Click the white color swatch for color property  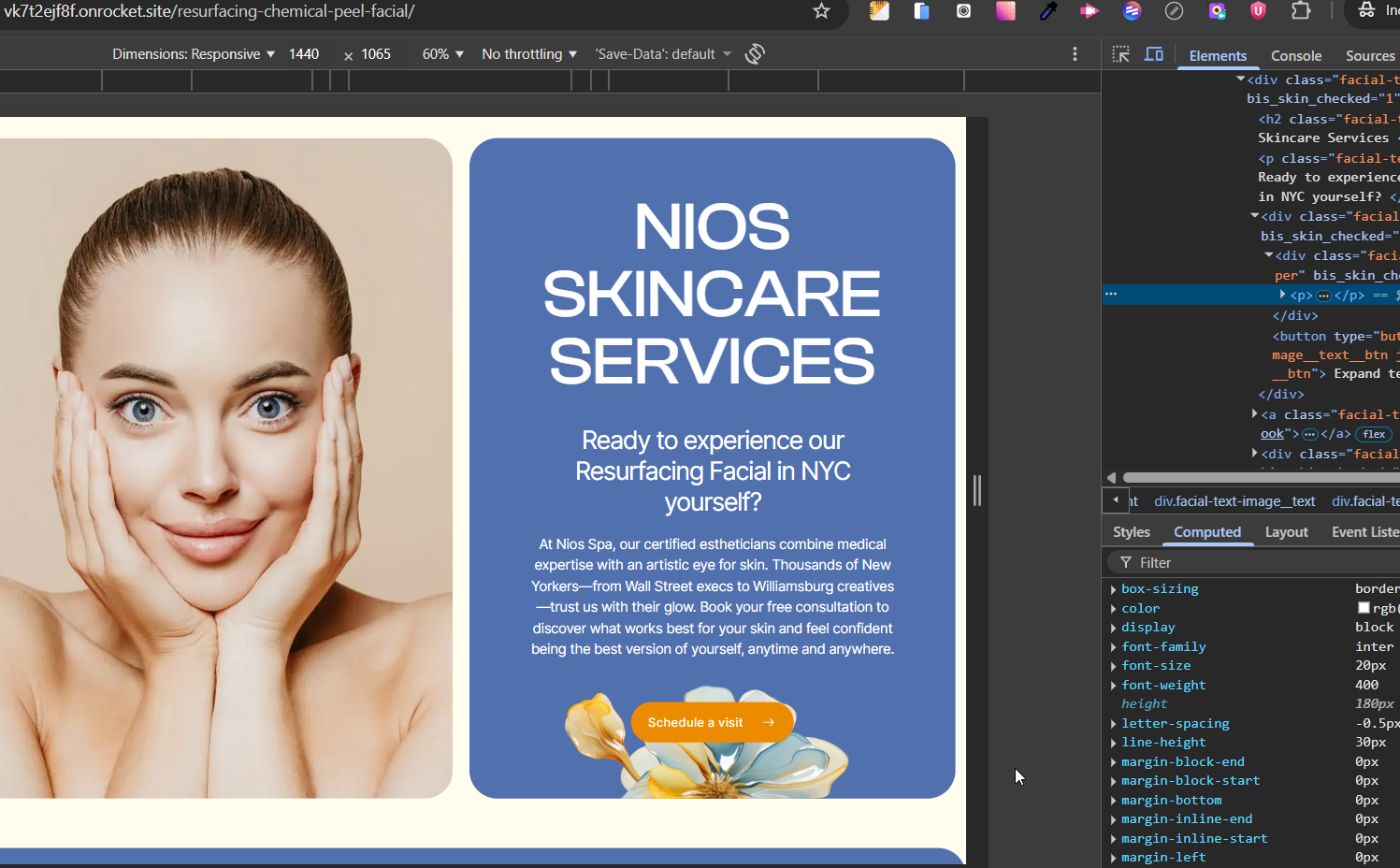[x=1364, y=608]
